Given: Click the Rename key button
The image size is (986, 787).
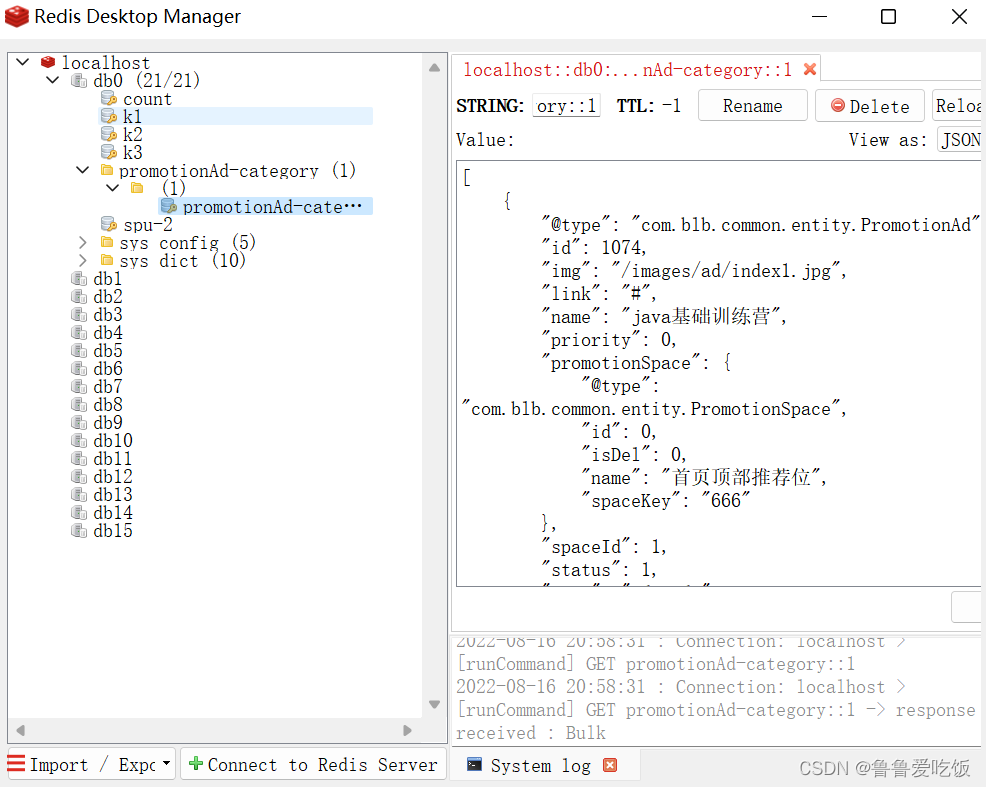Looking at the screenshot, I should click(x=753, y=106).
